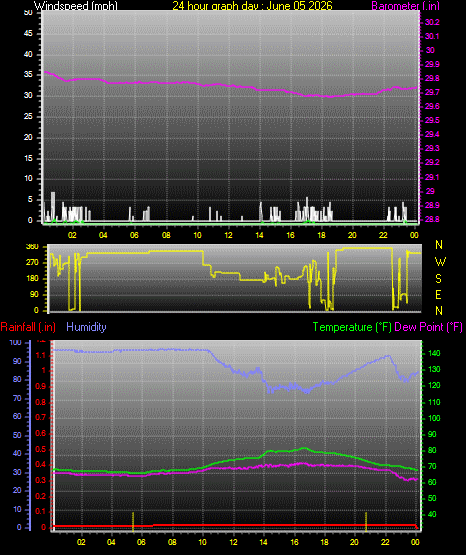The image size is (466, 555).
Task: Click the Temperature (°F) legend label
Action: pos(352,327)
